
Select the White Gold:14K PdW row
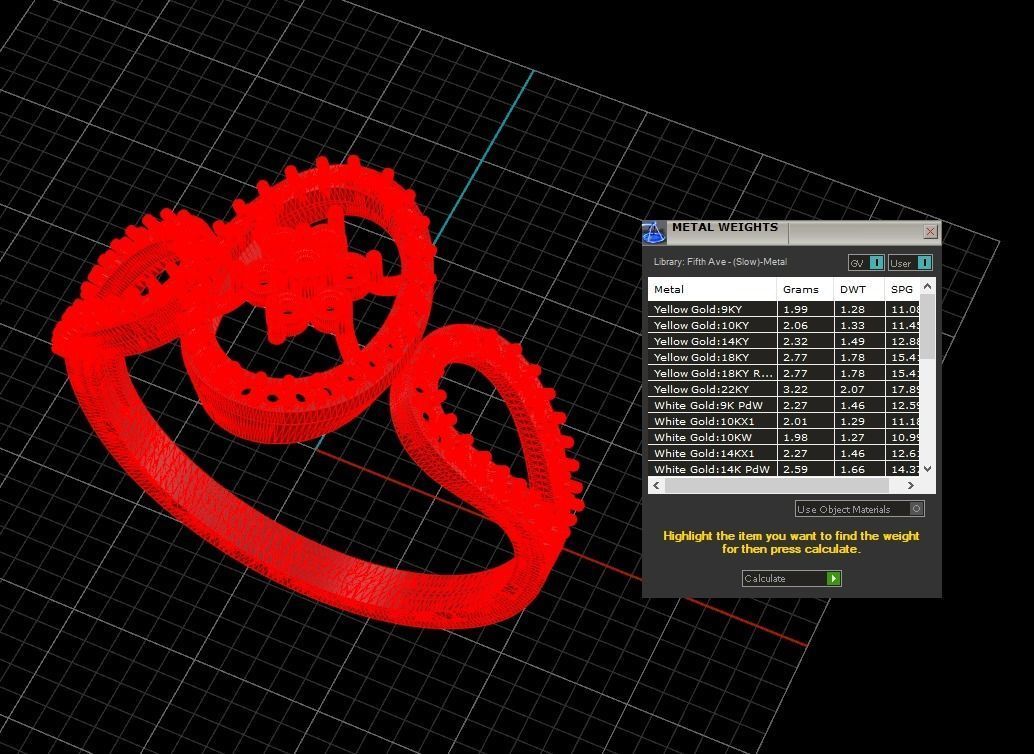coord(783,469)
